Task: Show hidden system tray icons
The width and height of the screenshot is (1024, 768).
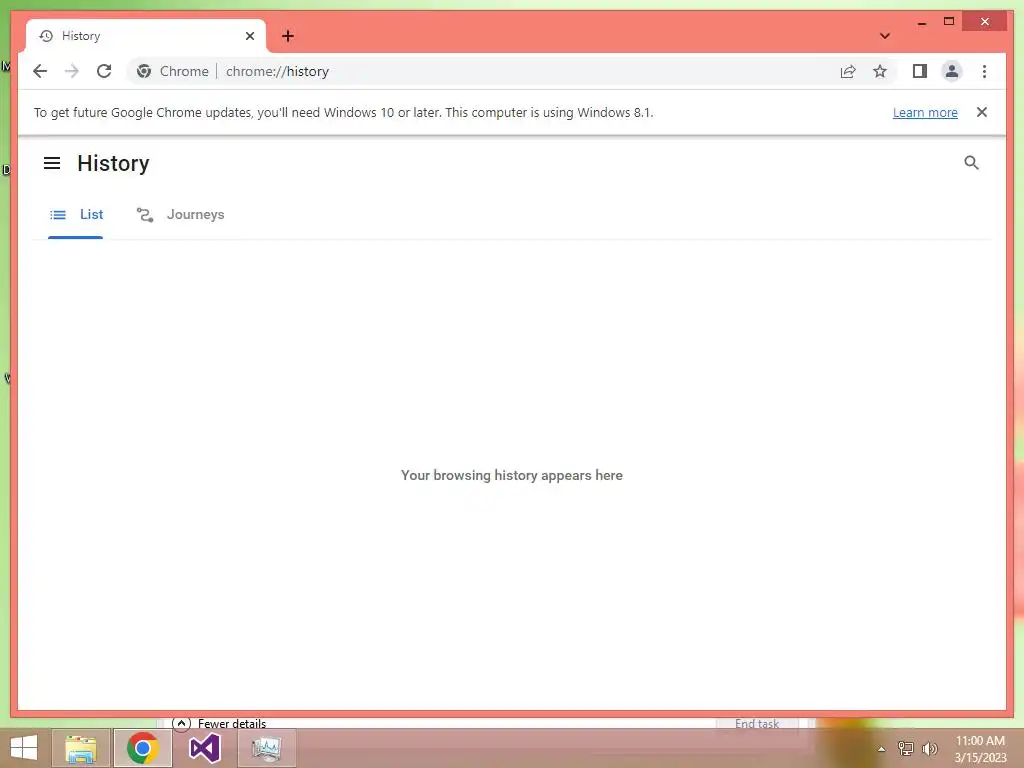Action: (881, 749)
